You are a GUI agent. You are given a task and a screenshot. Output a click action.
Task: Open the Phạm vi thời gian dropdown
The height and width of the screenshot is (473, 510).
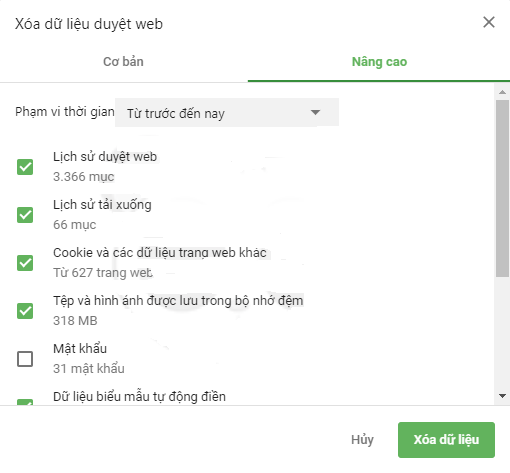point(227,112)
